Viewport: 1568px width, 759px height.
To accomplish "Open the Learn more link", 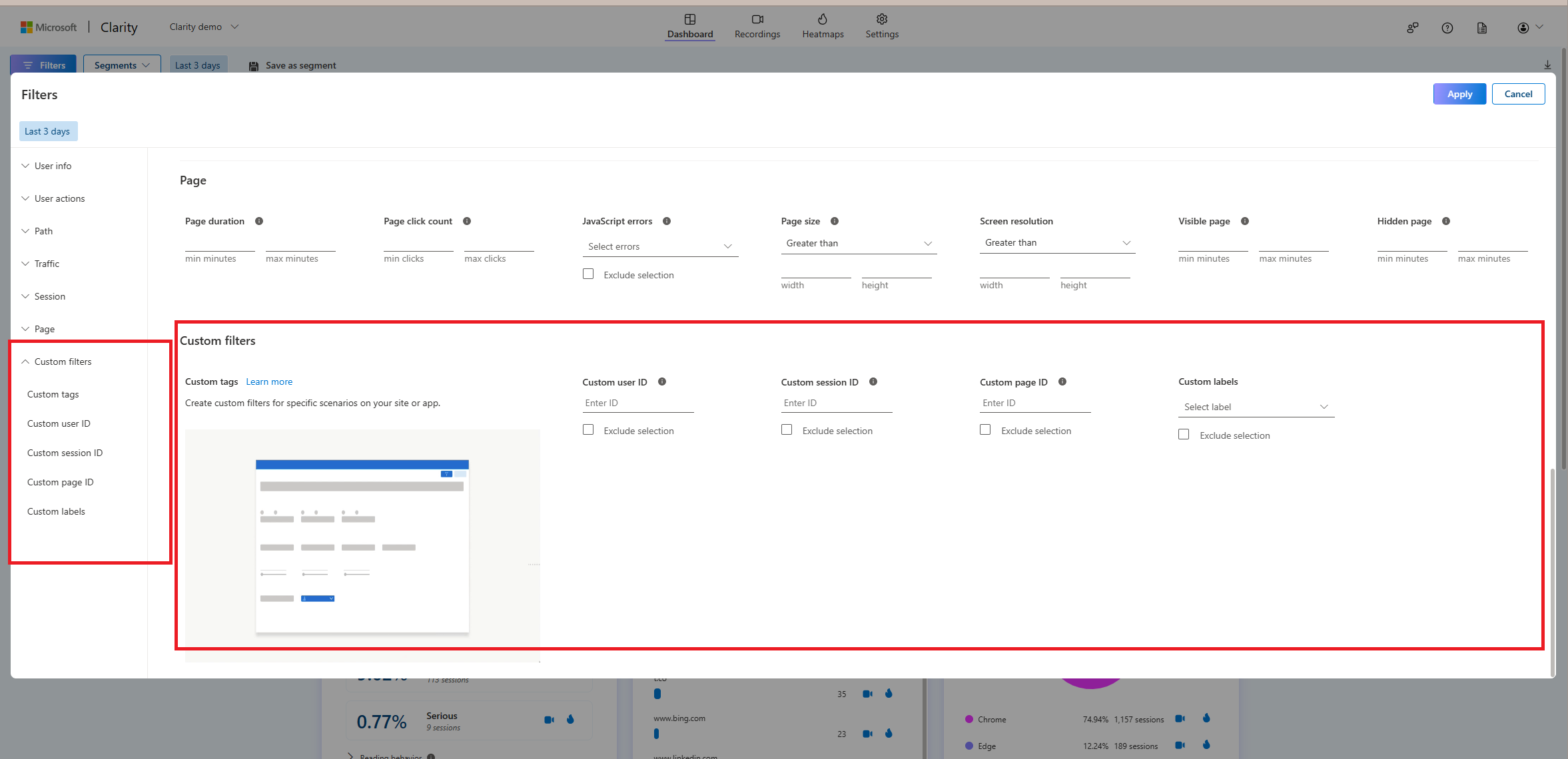I will pos(269,381).
